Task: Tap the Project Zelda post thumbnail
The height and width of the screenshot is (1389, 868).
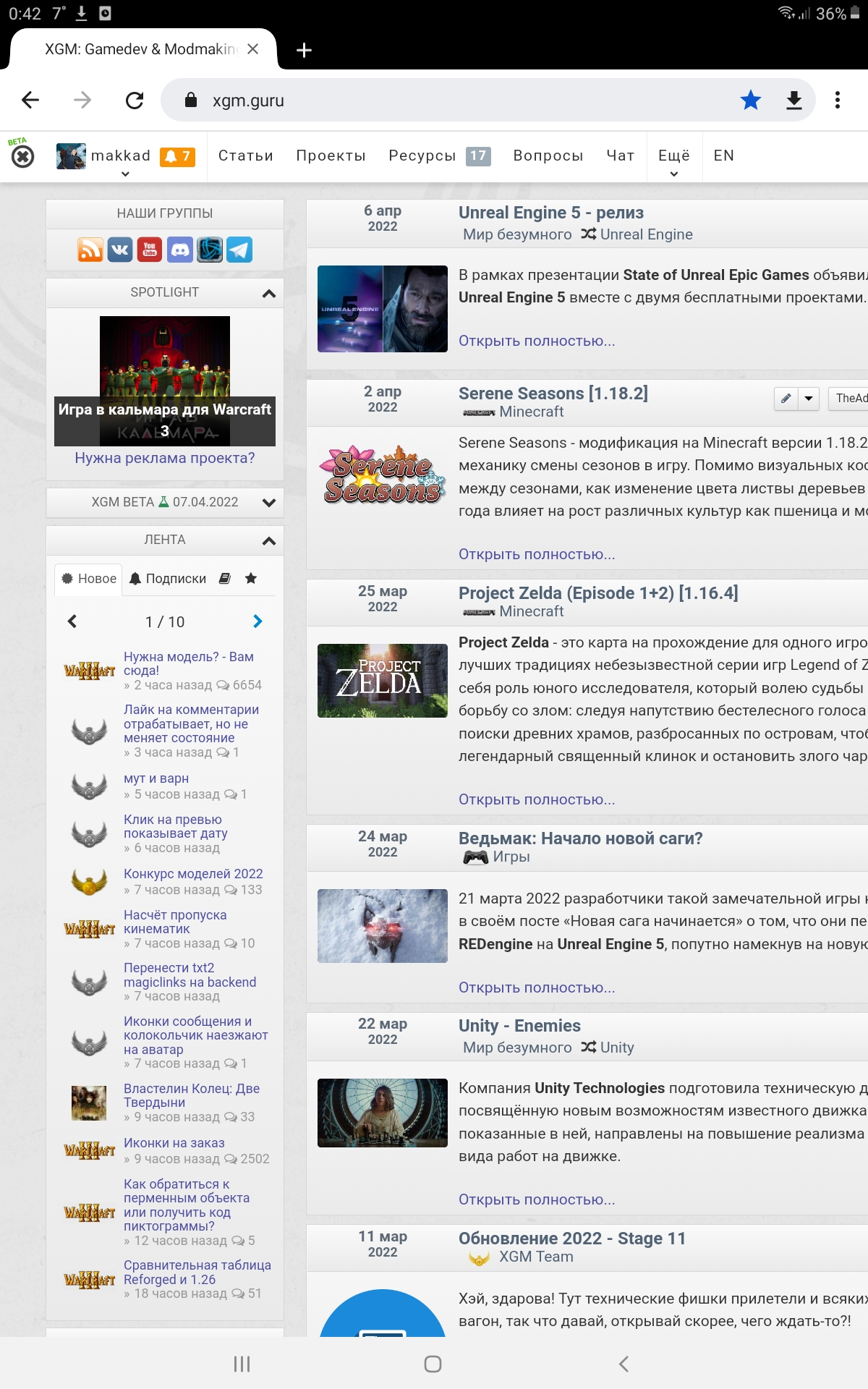Action: point(383,681)
